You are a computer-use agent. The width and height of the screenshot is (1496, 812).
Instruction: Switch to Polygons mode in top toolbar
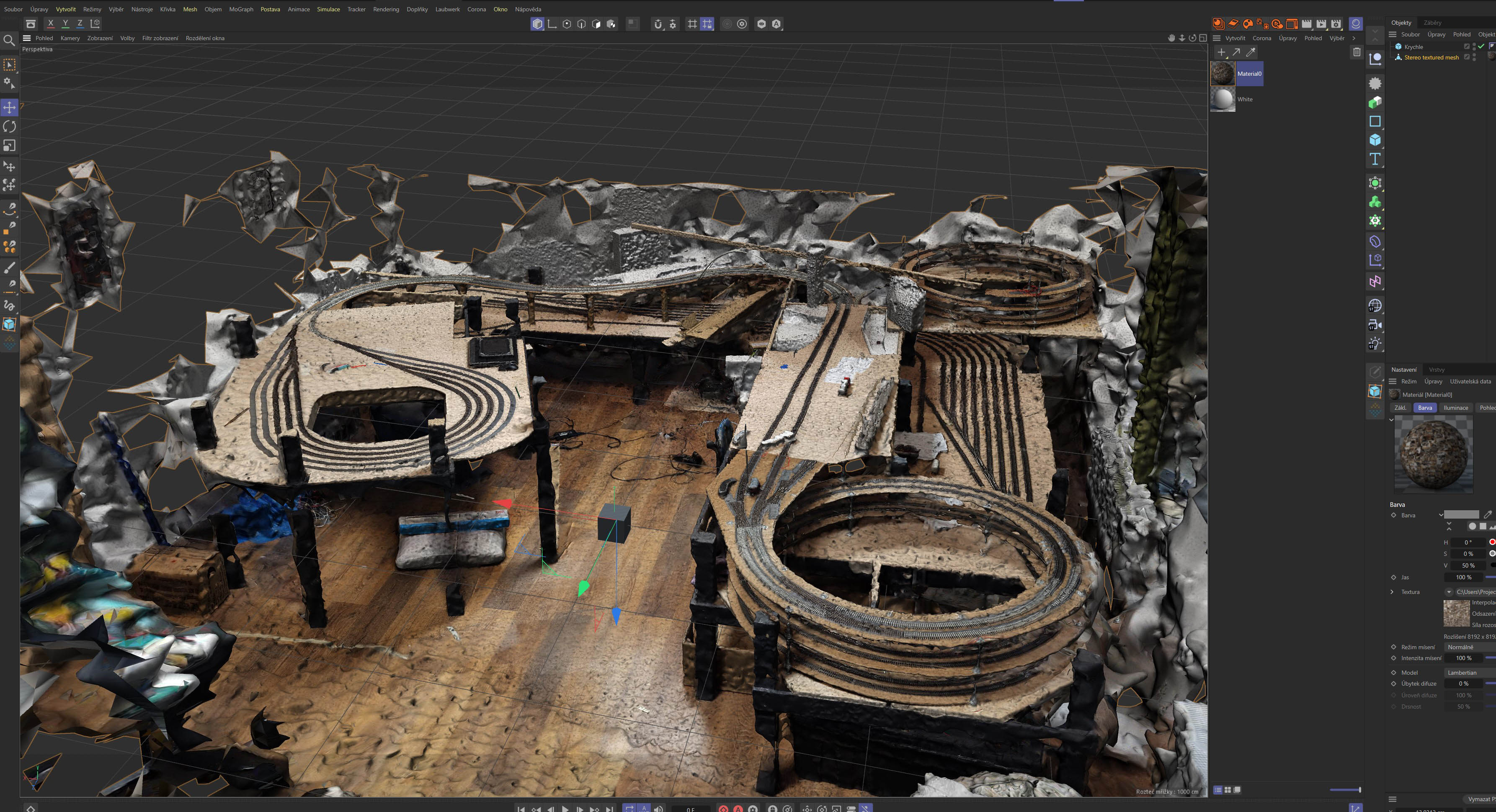point(596,24)
